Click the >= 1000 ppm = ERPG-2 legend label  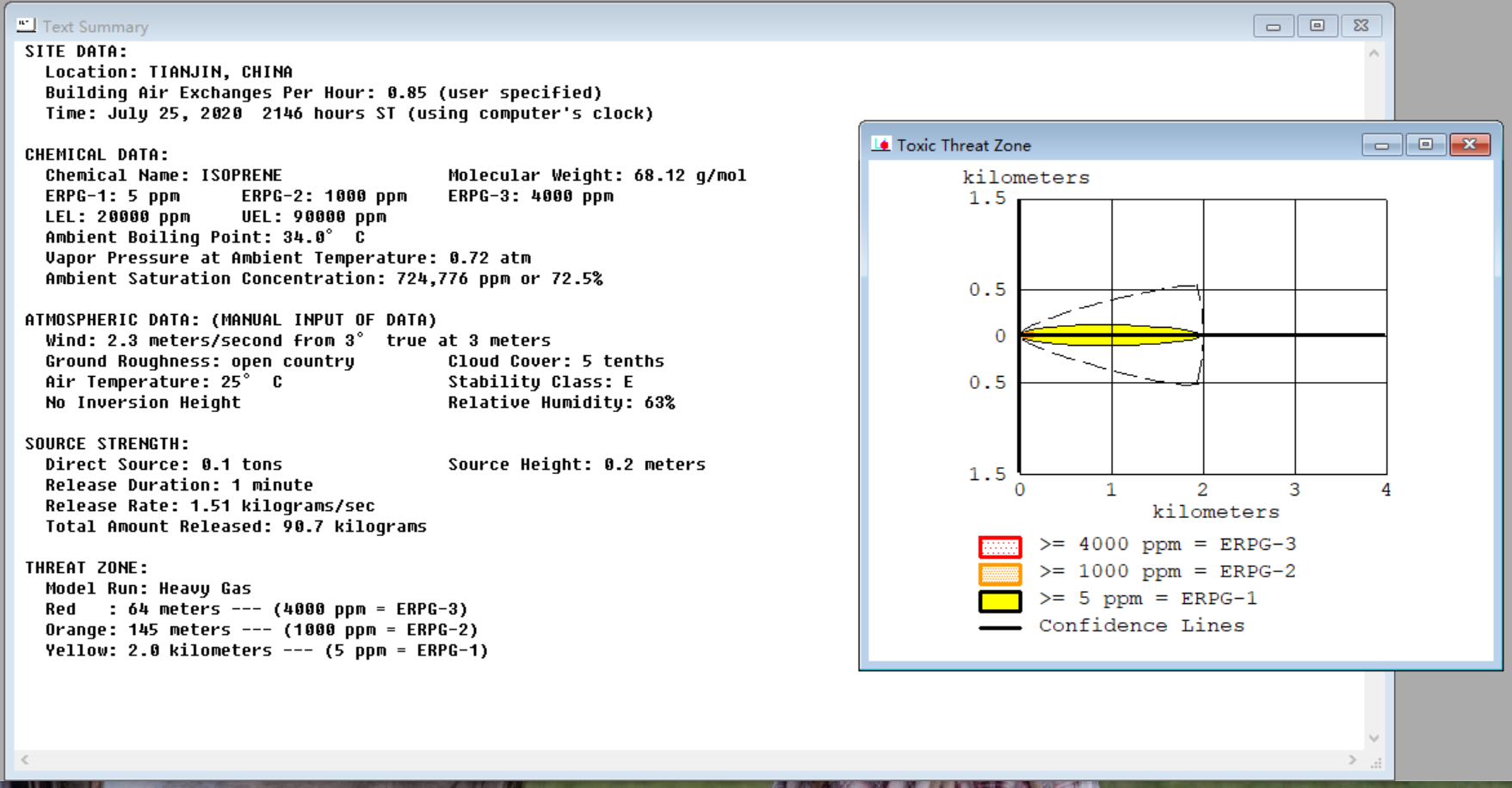1167,572
